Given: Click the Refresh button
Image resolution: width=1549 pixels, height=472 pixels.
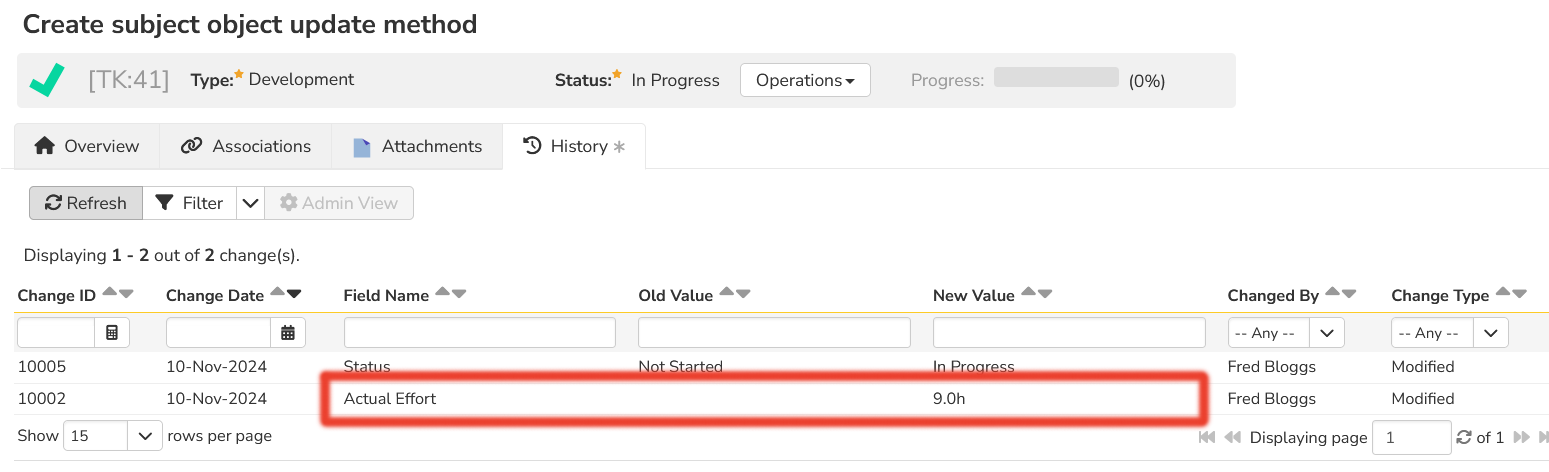Looking at the screenshot, I should click(86, 203).
